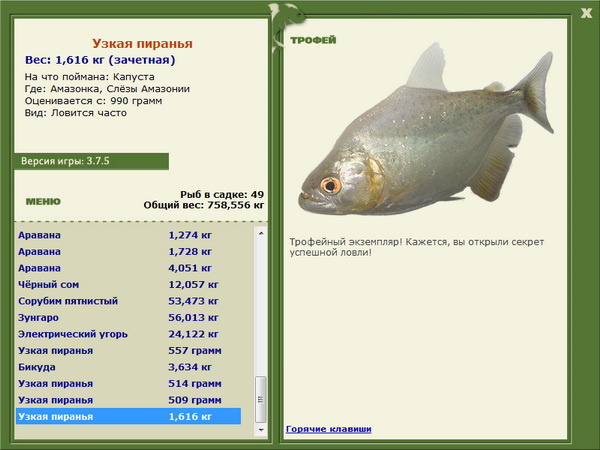
Task: Click the scrollbar down arrow
Action: [261, 430]
